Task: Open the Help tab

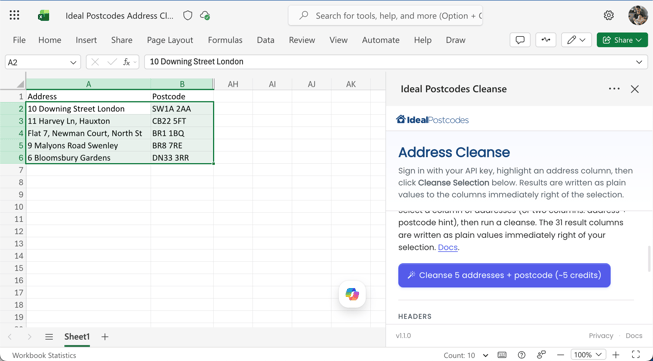Action: [x=422, y=40]
